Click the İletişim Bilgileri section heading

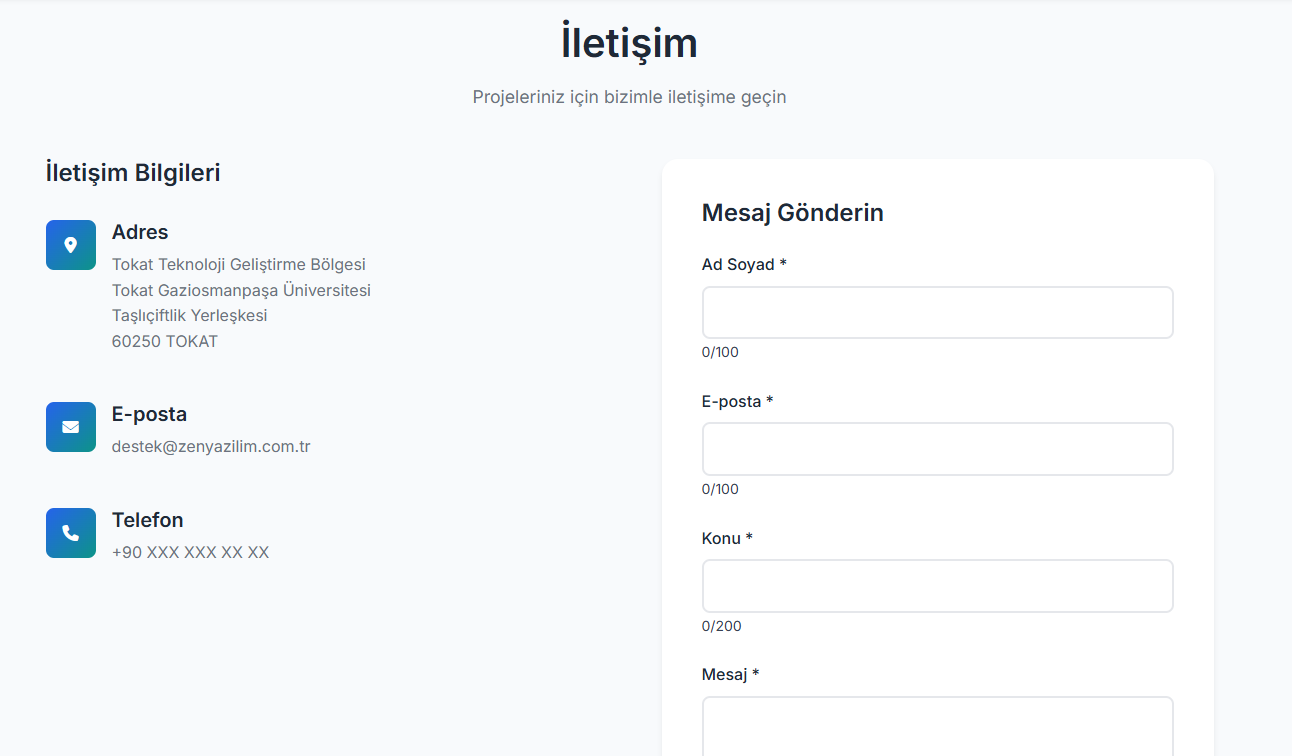pyautogui.click(x=133, y=173)
